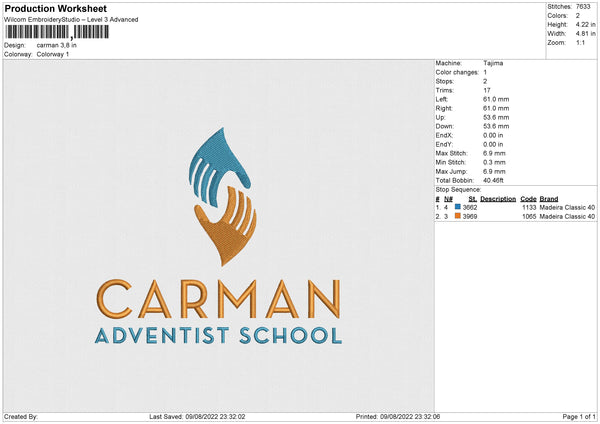
Task: Click the stitch count 3969 for stop 2
Action: tap(470, 217)
